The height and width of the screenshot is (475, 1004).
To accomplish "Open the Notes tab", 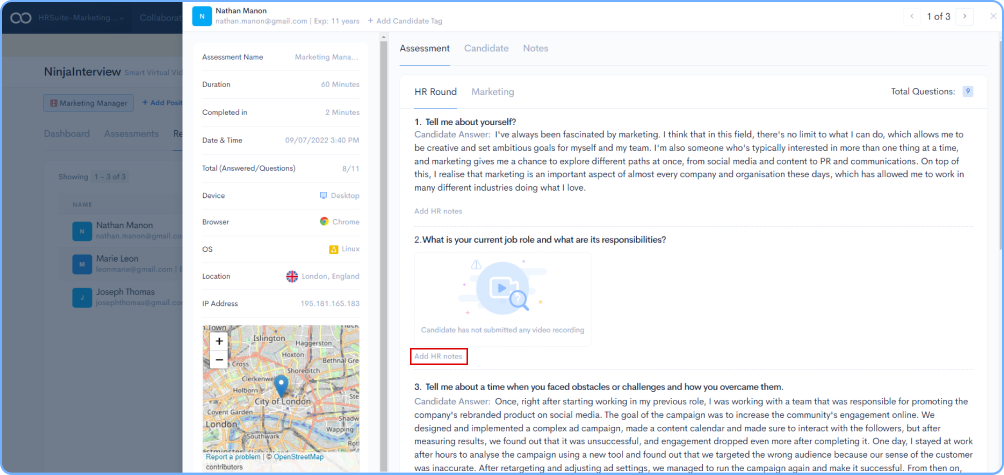I will (x=535, y=48).
